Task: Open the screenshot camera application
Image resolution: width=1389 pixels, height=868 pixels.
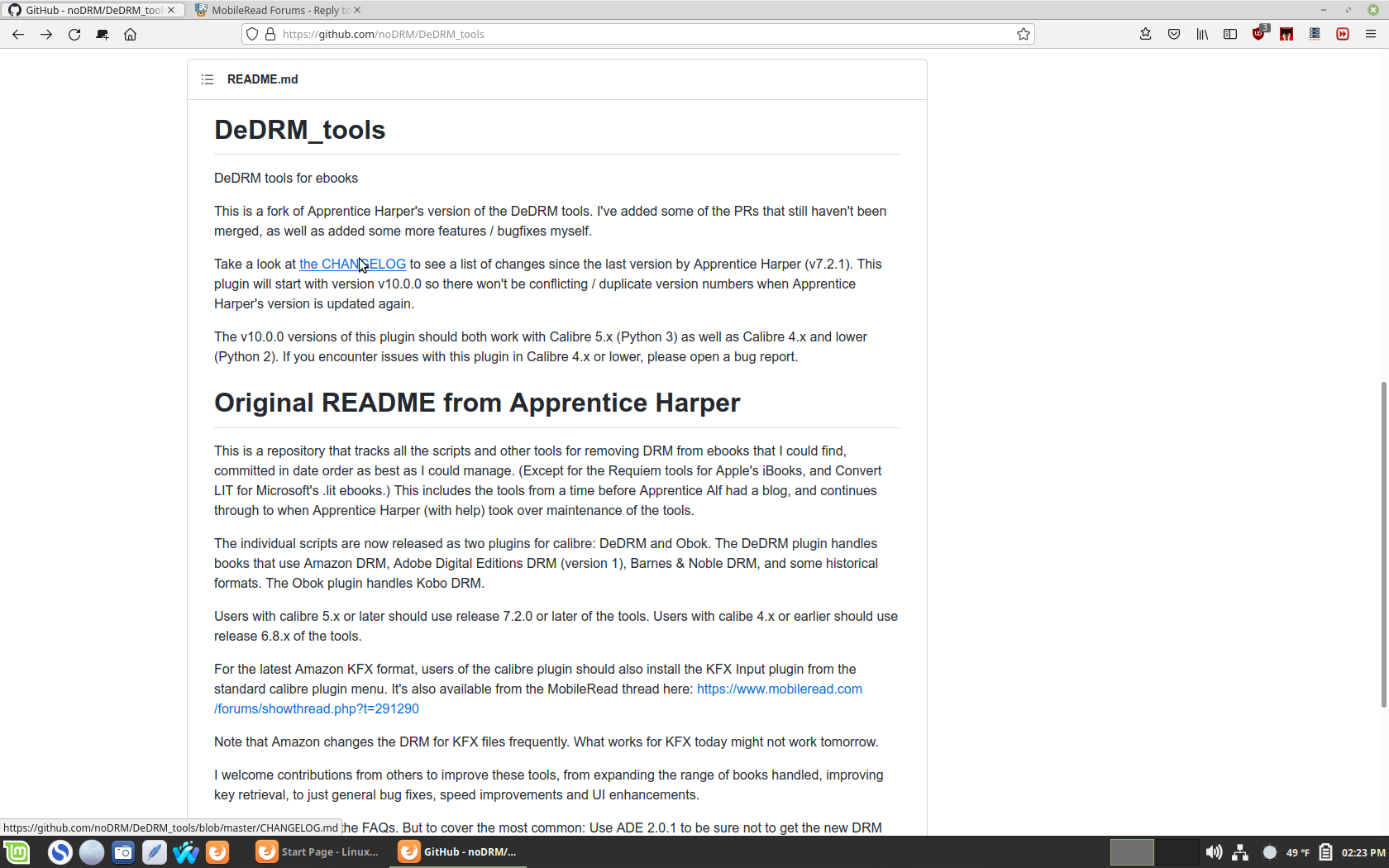Action: coord(123,851)
